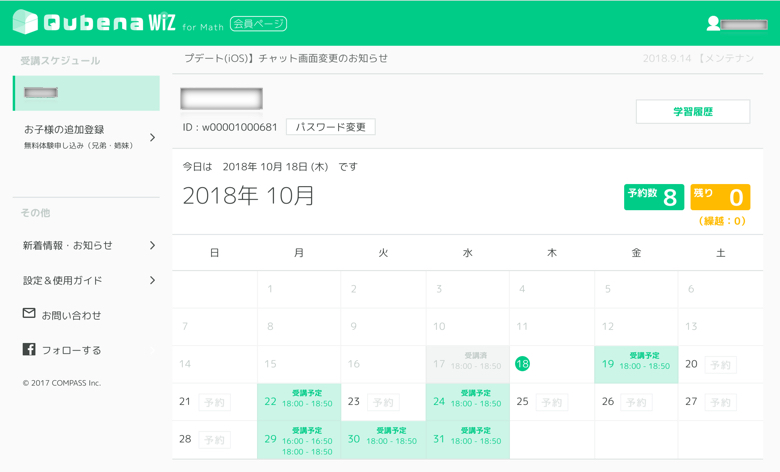Select today's date circle 18

pyautogui.click(x=522, y=364)
